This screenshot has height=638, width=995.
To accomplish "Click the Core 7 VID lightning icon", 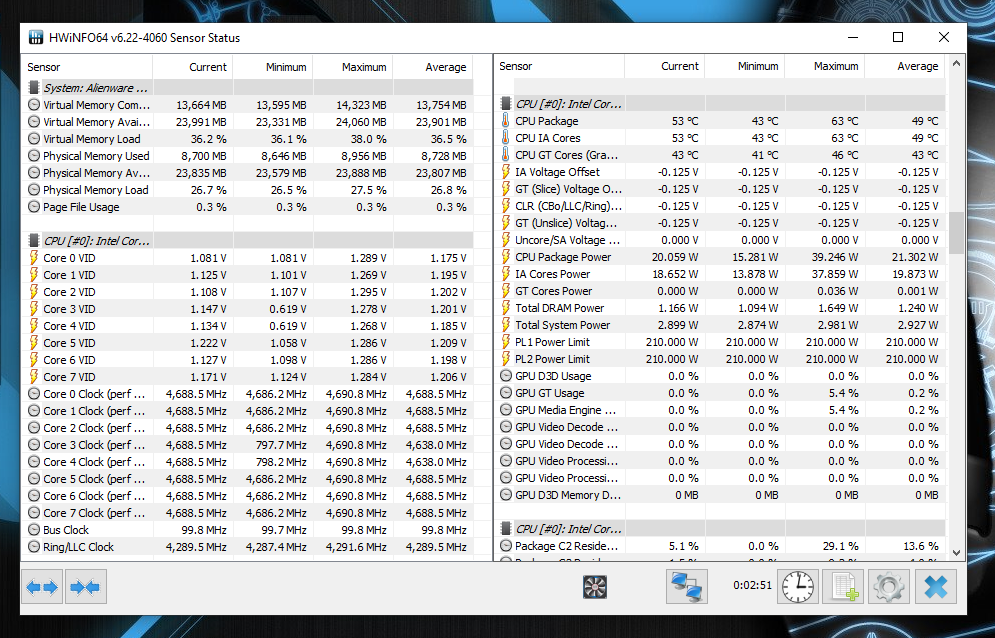I will (x=34, y=376).
